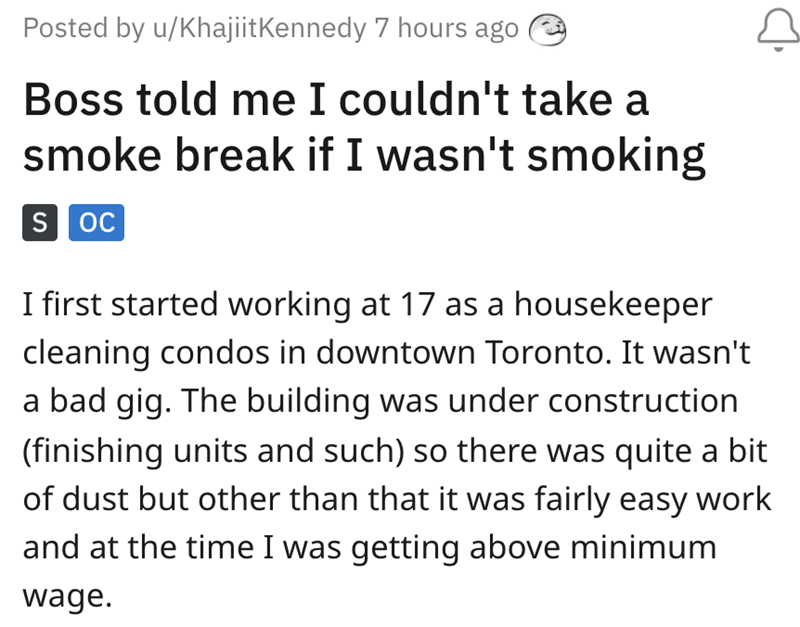The height and width of the screenshot is (627, 800).
Task: Click "(finishing" in the post body
Action: pyautogui.click(x=88, y=450)
